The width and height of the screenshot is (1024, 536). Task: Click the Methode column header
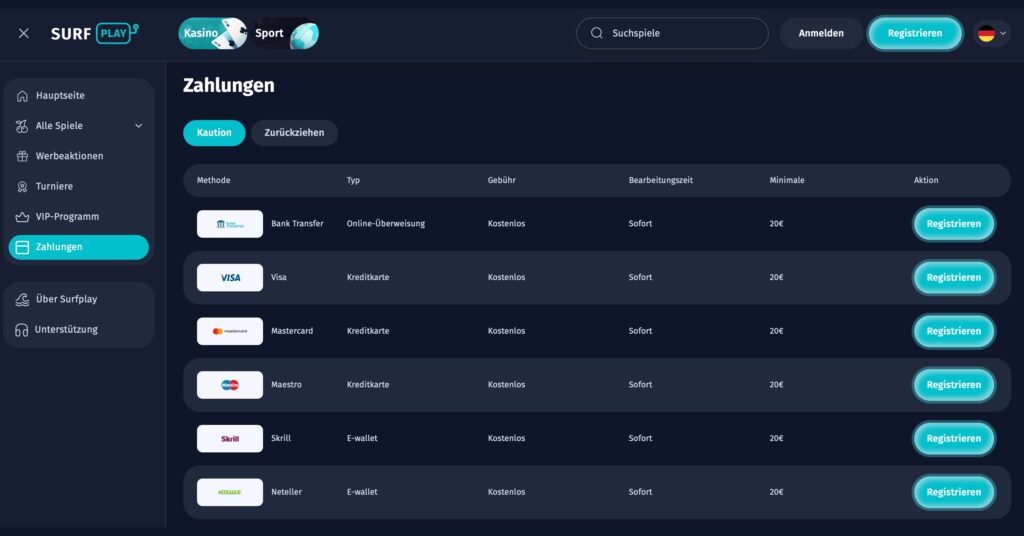pos(214,180)
